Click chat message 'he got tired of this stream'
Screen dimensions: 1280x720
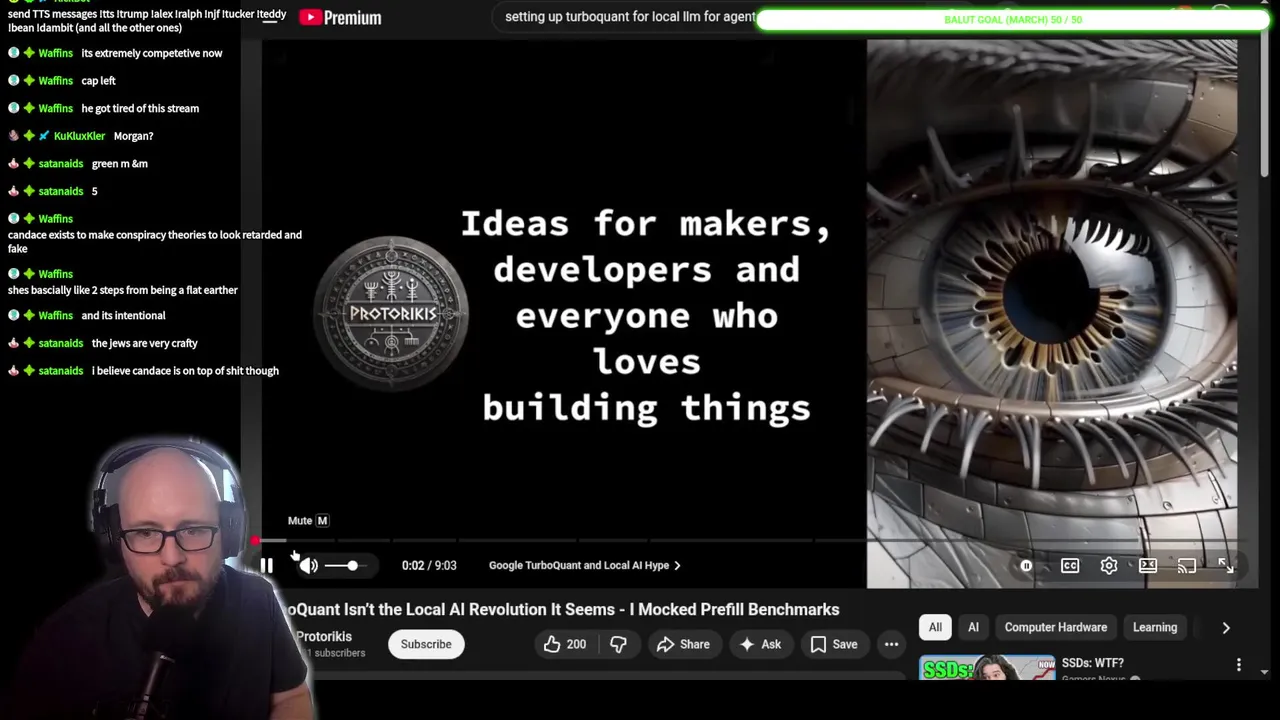140,108
